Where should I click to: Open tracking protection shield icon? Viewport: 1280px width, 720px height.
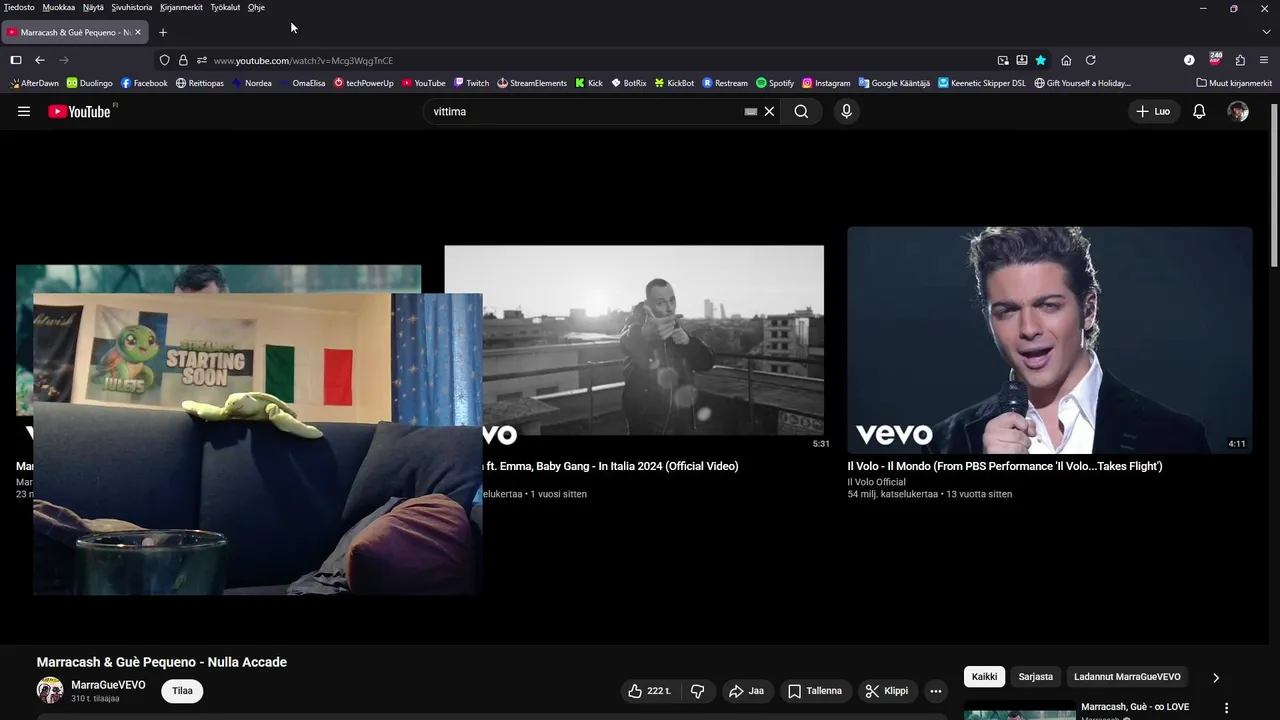[165, 60]
